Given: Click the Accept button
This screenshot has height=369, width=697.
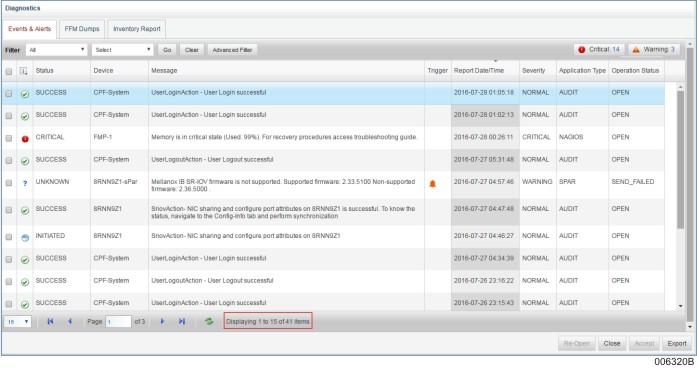Looking at the screenshot, I should click(x=644, y=343).
